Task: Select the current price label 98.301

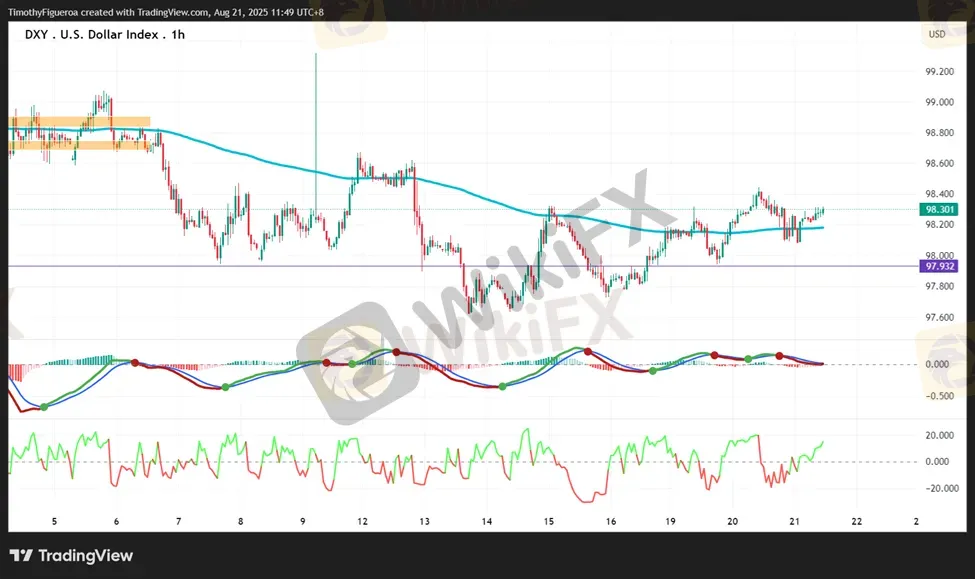Action: click(x=938, y=210)
